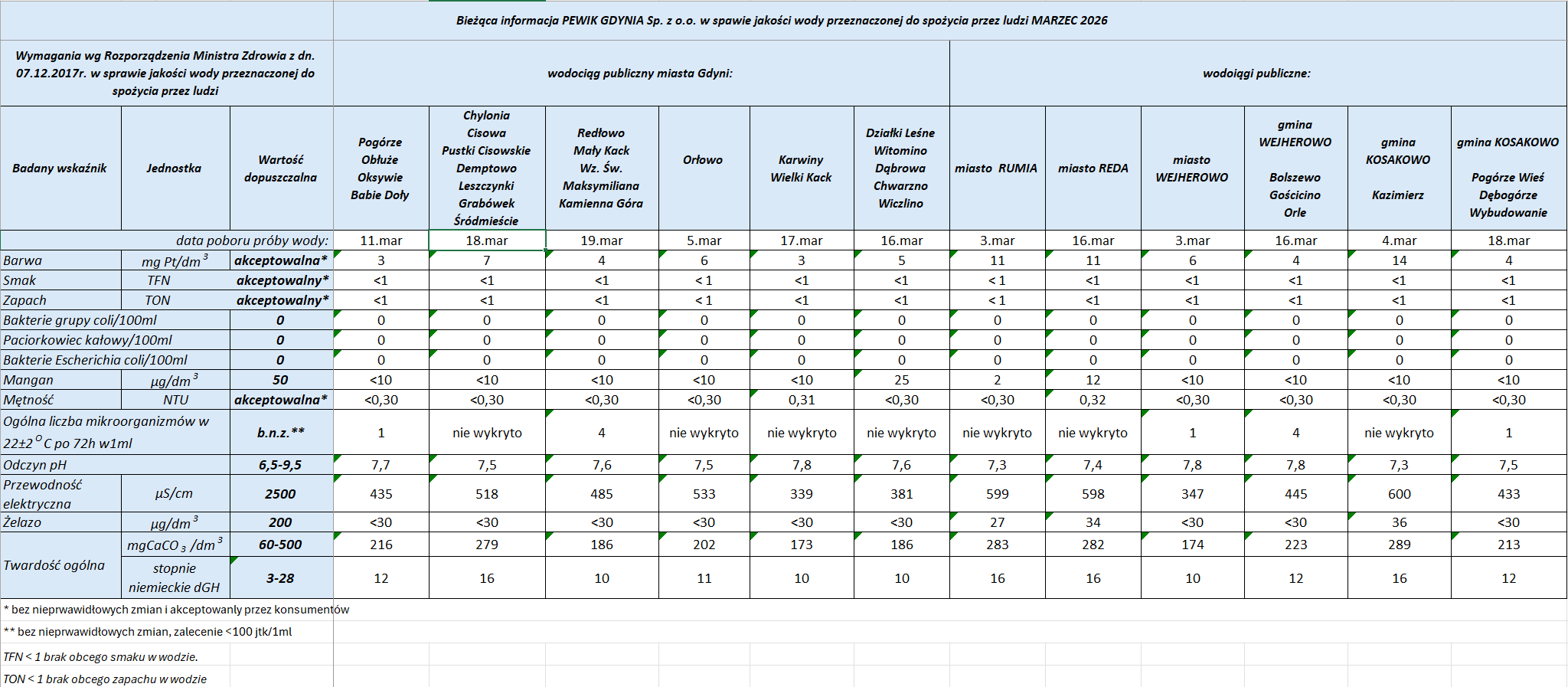Image resolution: width=1568 pixels, height=687 pixels.
Task: Select the Żelazo value 36 cell
Action: (x=1399, y=522)
